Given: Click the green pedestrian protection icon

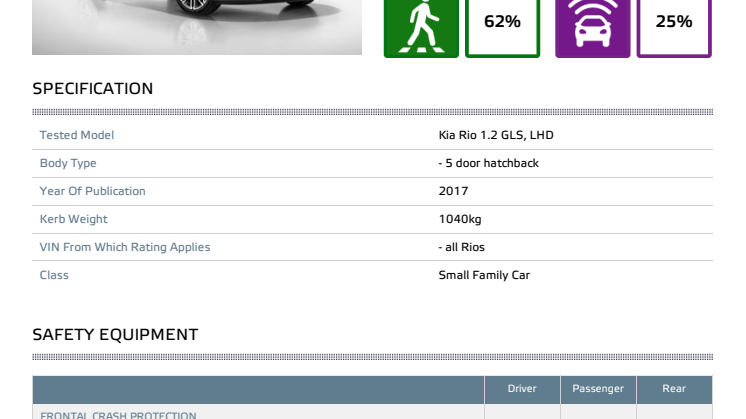Looking at the screenshot, I should tap(421, 28).
